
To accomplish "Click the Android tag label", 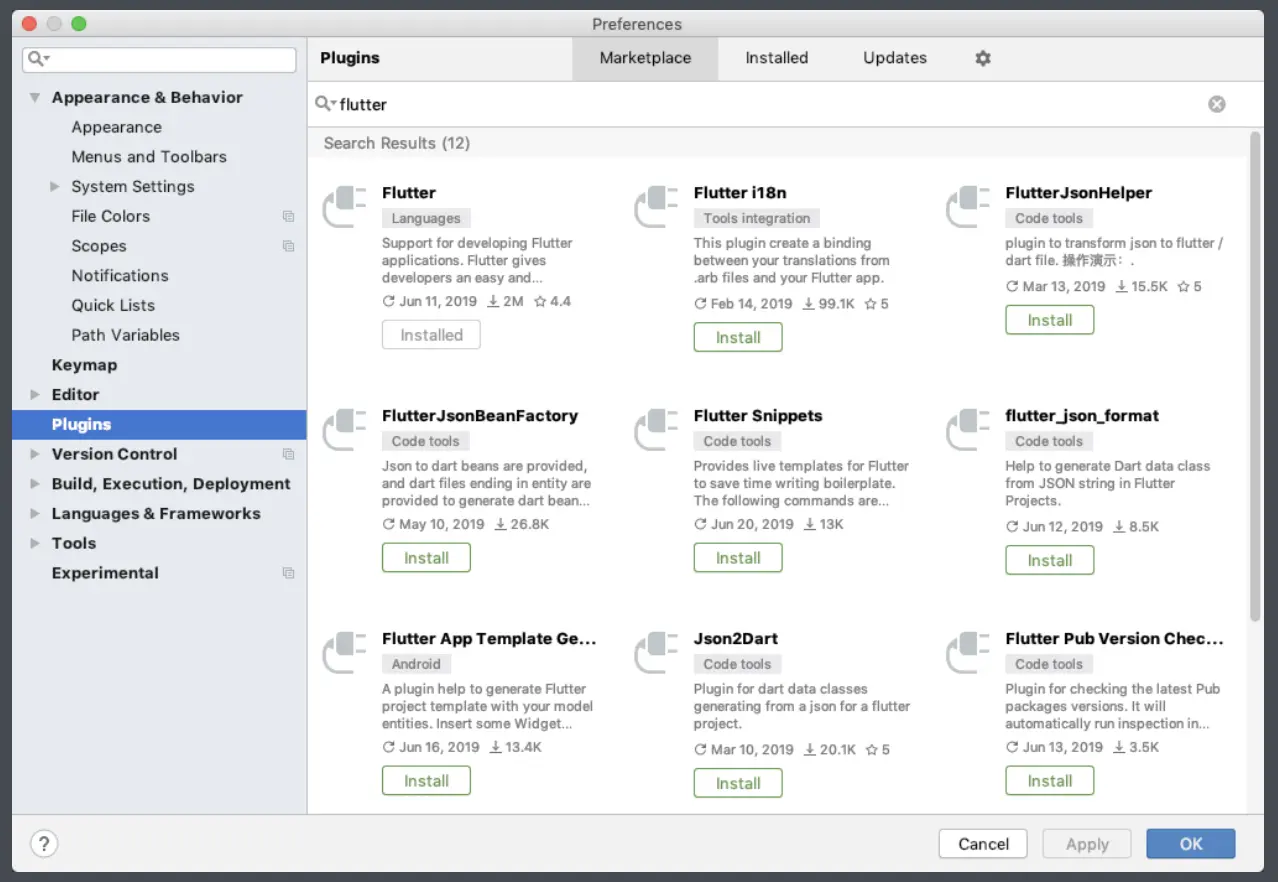I will [416, 664].
